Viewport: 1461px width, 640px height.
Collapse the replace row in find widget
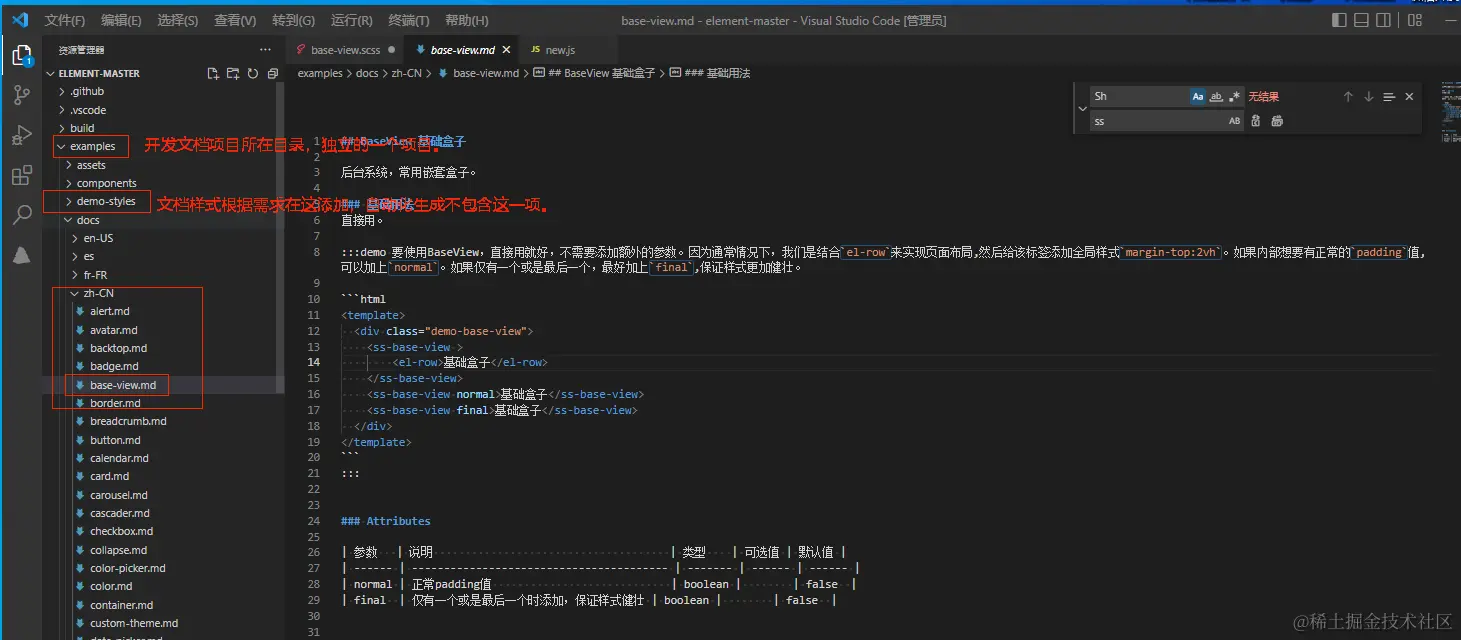(1082, 109)
